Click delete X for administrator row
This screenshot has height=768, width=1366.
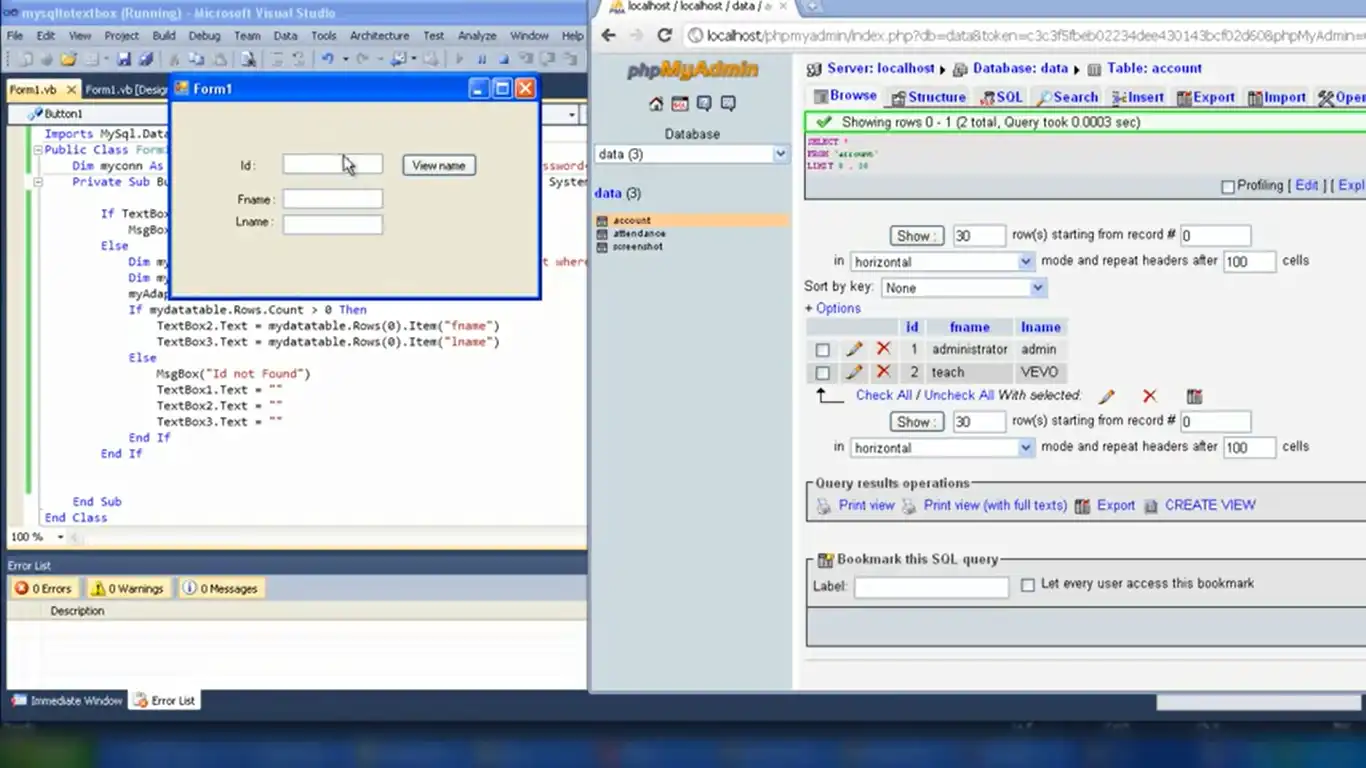883,349
